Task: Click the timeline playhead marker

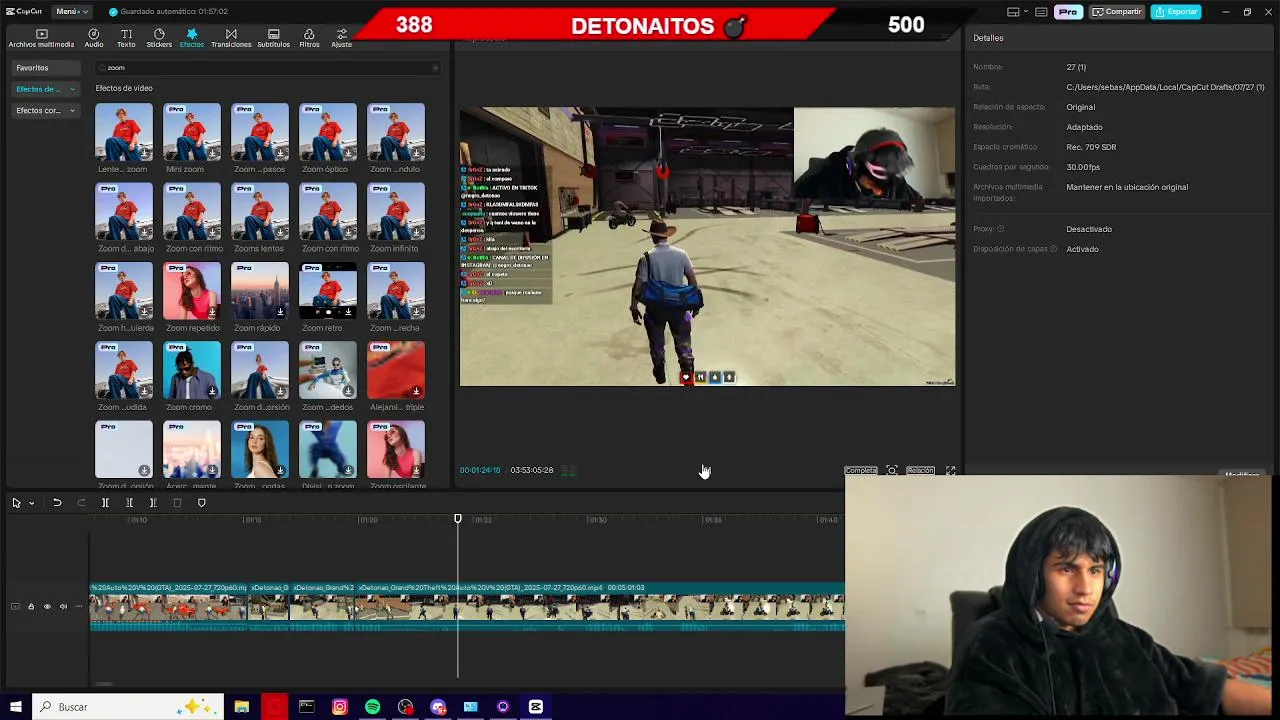Action: click(x=458, y=519)
